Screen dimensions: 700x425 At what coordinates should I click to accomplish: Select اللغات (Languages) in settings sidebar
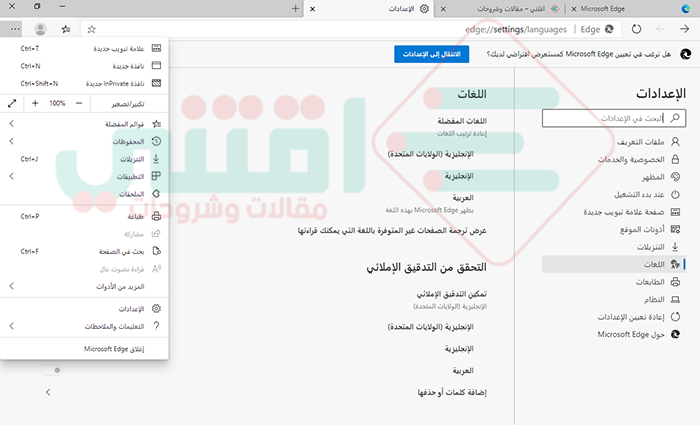[614, 264]
